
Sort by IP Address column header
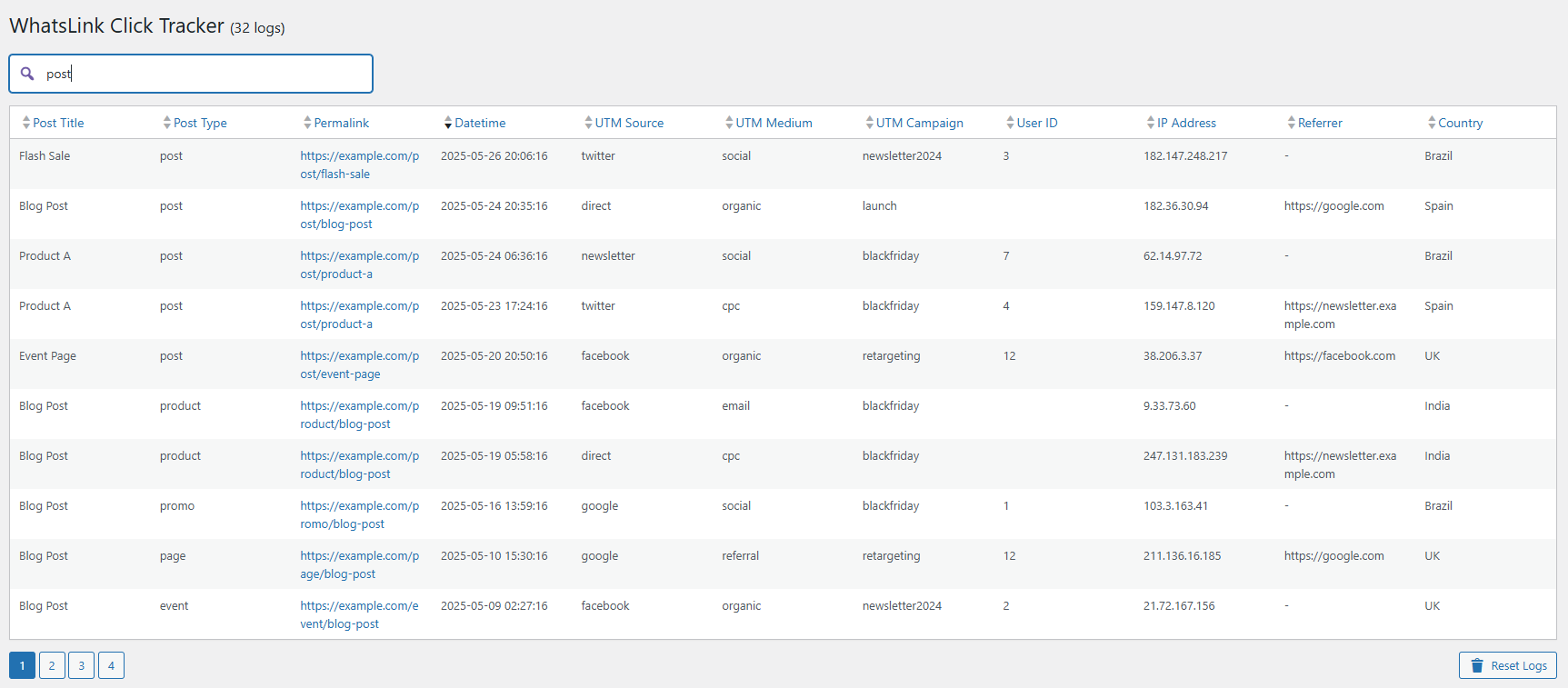coord(1182,123)
